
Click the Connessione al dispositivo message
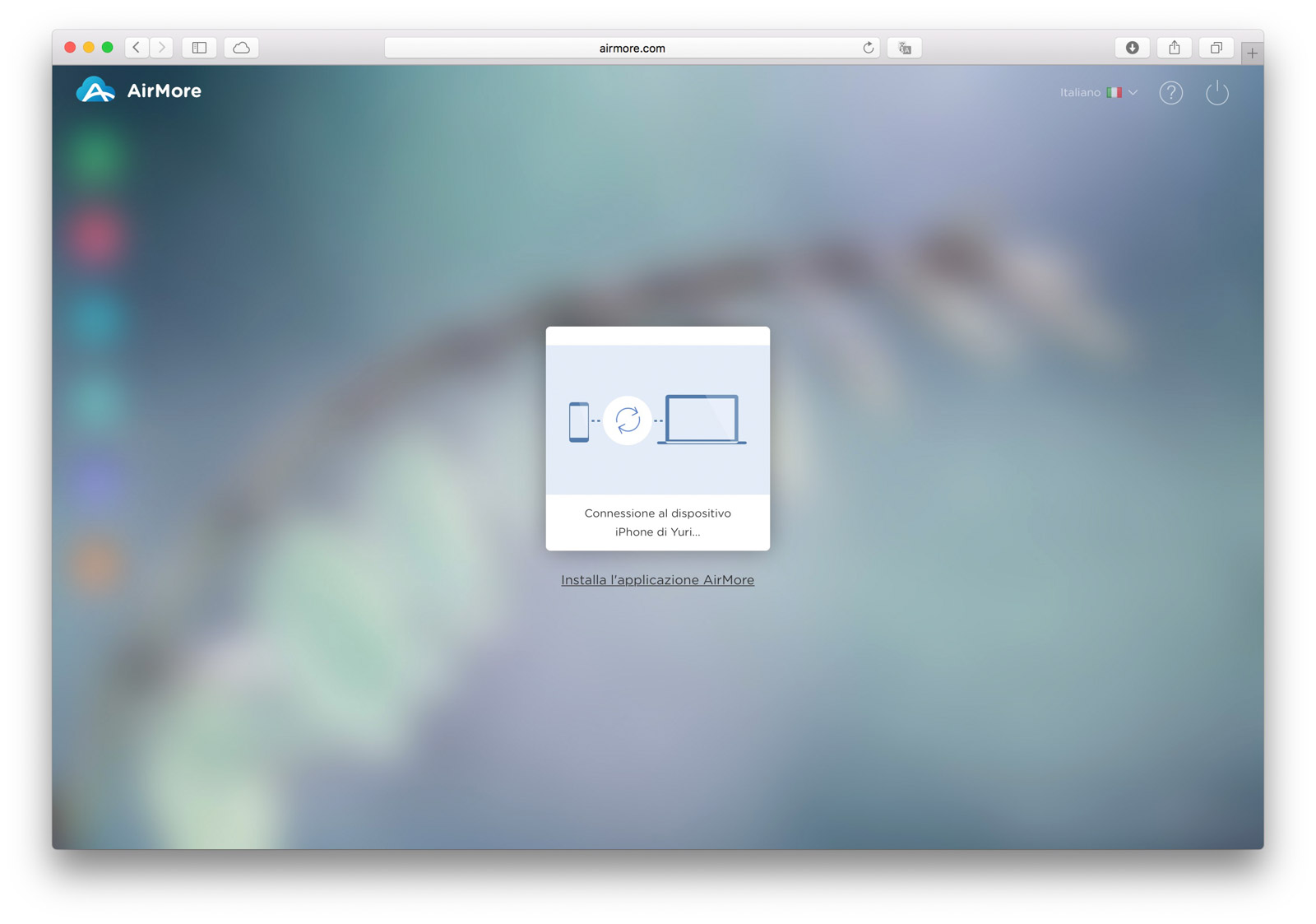pyautogui.click(x=658, y=513)
